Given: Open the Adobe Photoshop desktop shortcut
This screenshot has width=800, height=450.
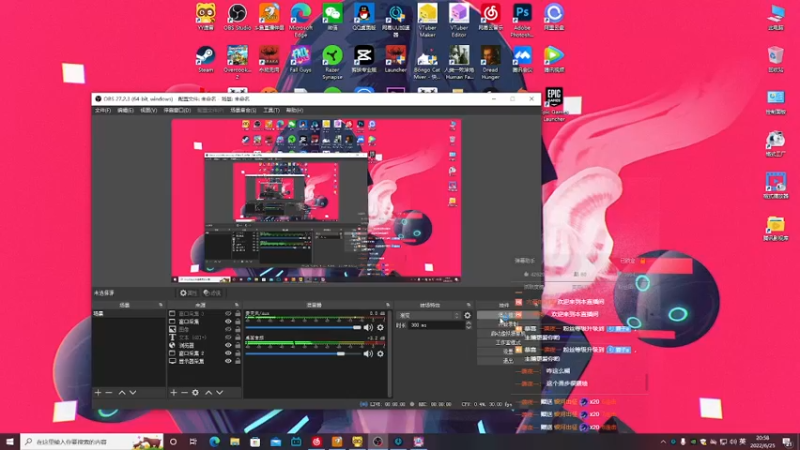Looking at the screenshot, I should [522, 20].
